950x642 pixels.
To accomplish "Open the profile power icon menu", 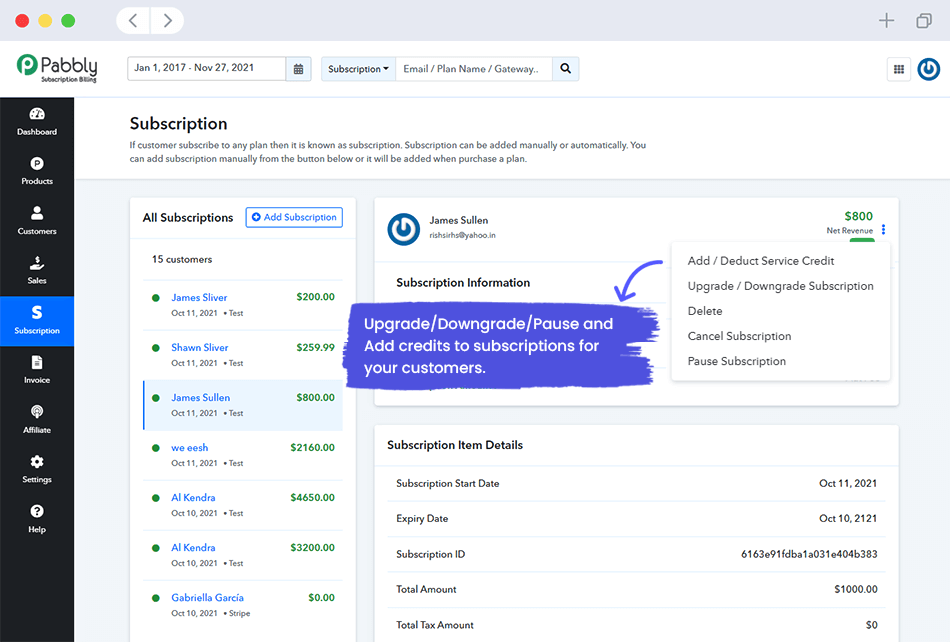I will pos(928,69).
